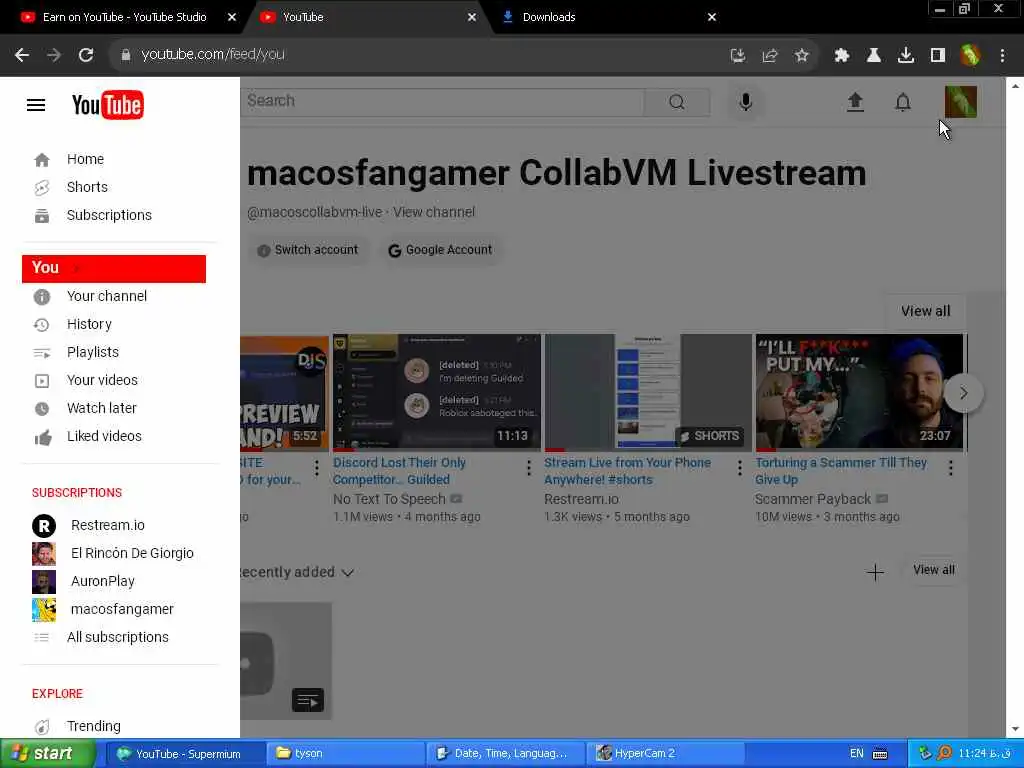Switch to HyperCam 2 taskbar window

pyautogui.click(x=665, y=754)
